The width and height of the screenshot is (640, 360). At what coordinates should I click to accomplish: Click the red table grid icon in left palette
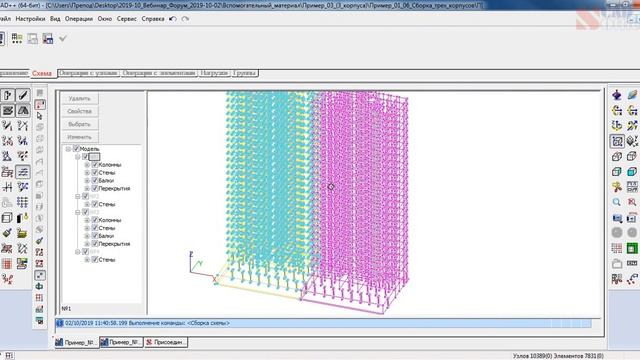[7, 264]
